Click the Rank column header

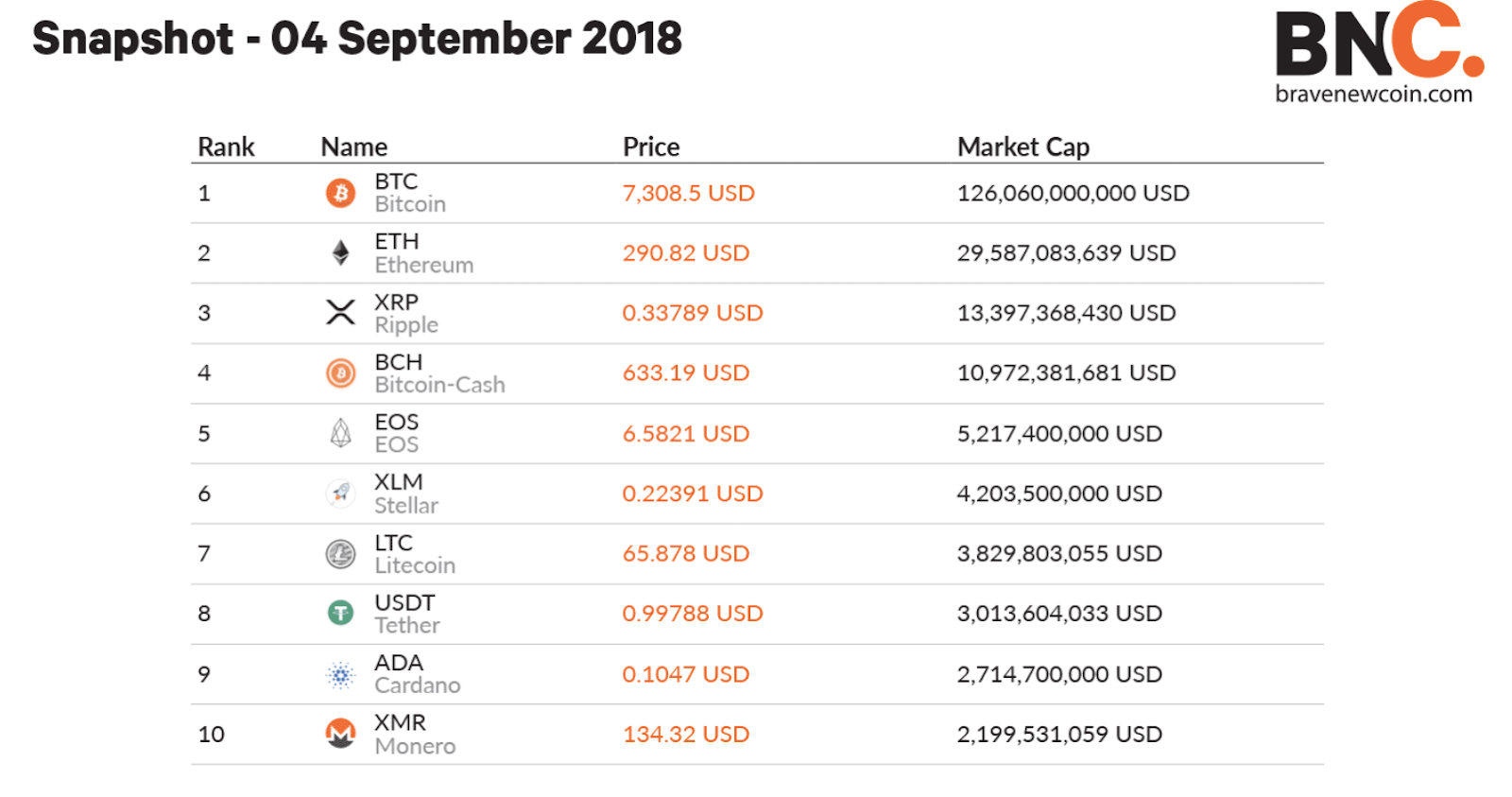[x=226, y=147]
